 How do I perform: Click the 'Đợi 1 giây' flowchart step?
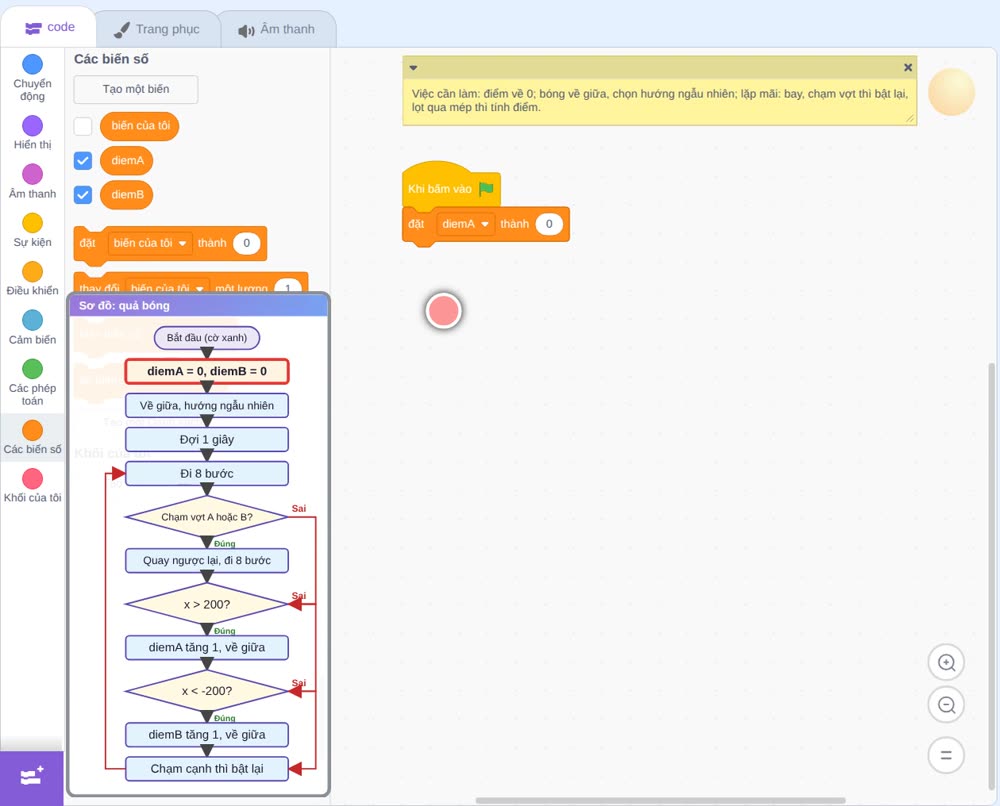pos(207,439)
